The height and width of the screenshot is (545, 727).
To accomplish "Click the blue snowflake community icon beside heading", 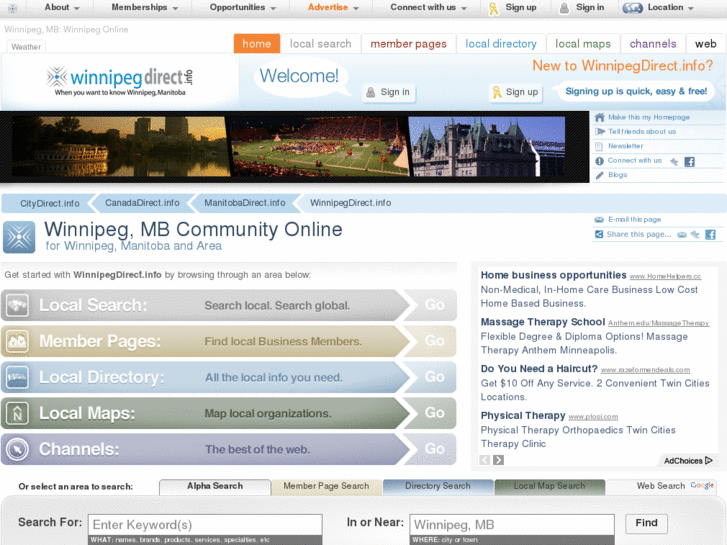I will tap(19, 237).
